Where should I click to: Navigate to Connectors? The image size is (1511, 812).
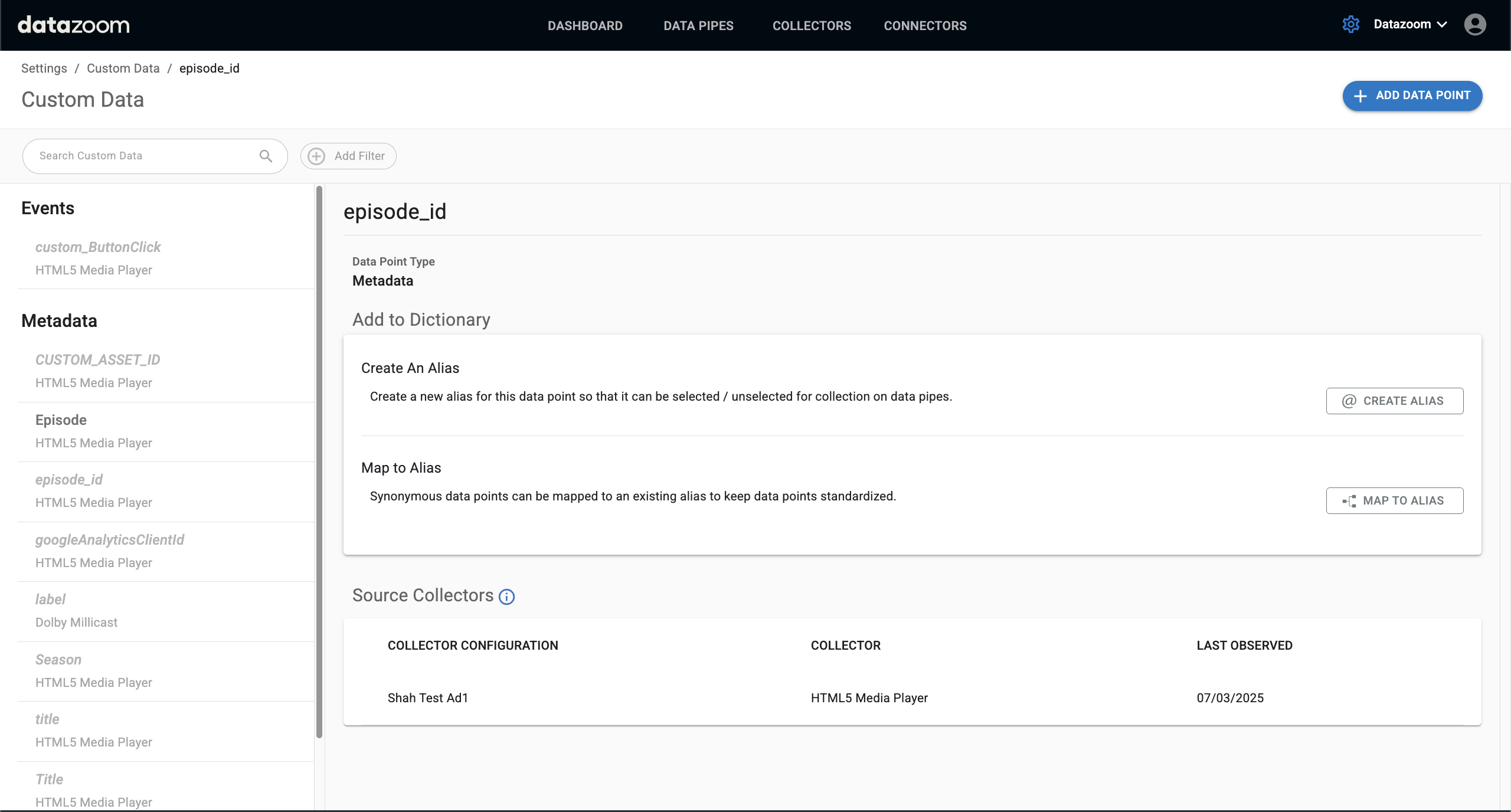pyautogui.click(x=925, y=26)
